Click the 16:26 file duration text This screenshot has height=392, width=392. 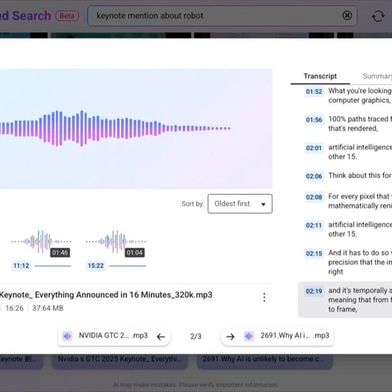pos(14,308)
